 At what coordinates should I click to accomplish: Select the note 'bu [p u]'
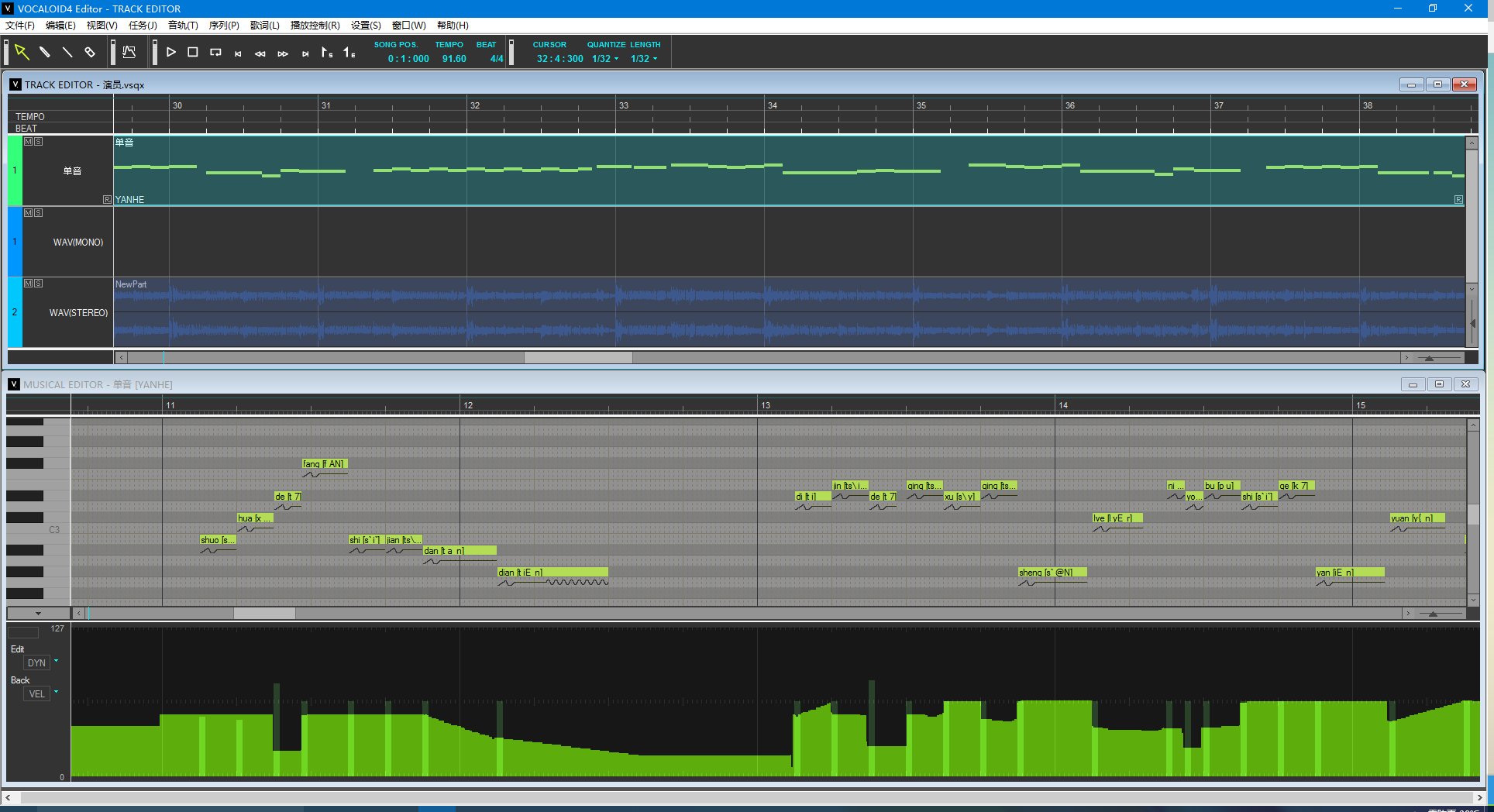1222,486
